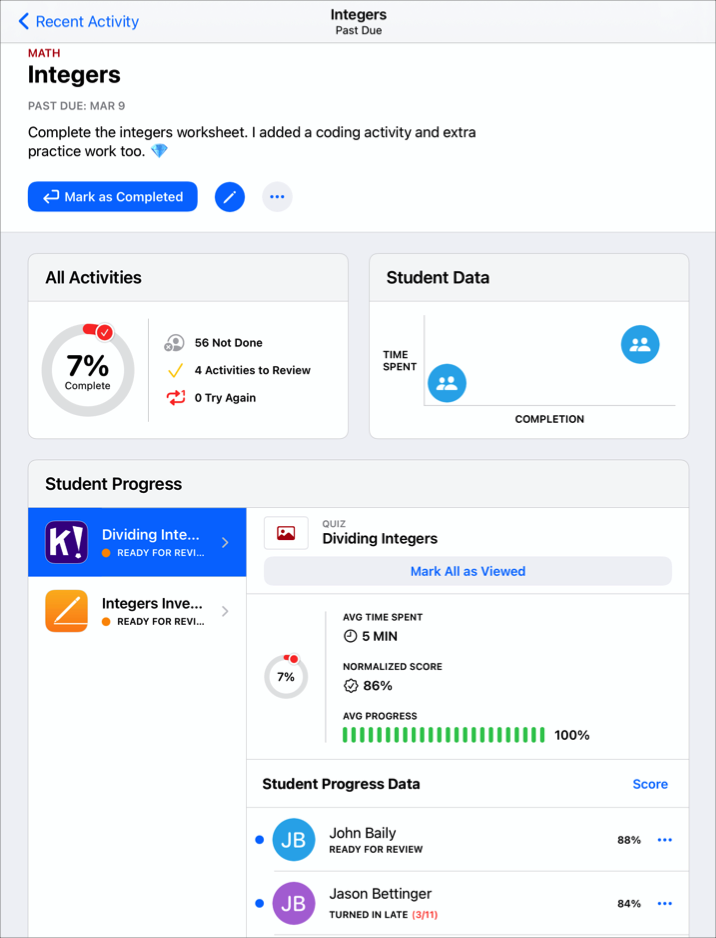Expand the Integers Investigation activity chevron
Screen dimensions: 716x938
pos(225,611)
